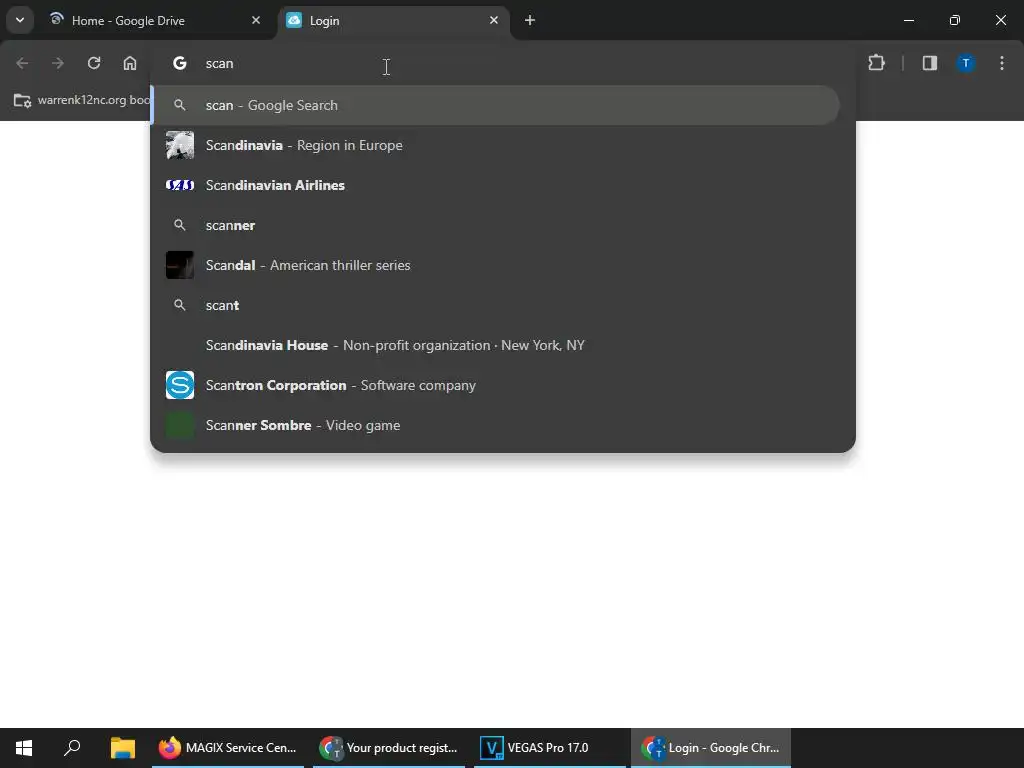The width and height of the screenshot is (1024, 768).
Task: Click the Google G icon in address bar
Action: pyautogui.click(x=180, y=63)
